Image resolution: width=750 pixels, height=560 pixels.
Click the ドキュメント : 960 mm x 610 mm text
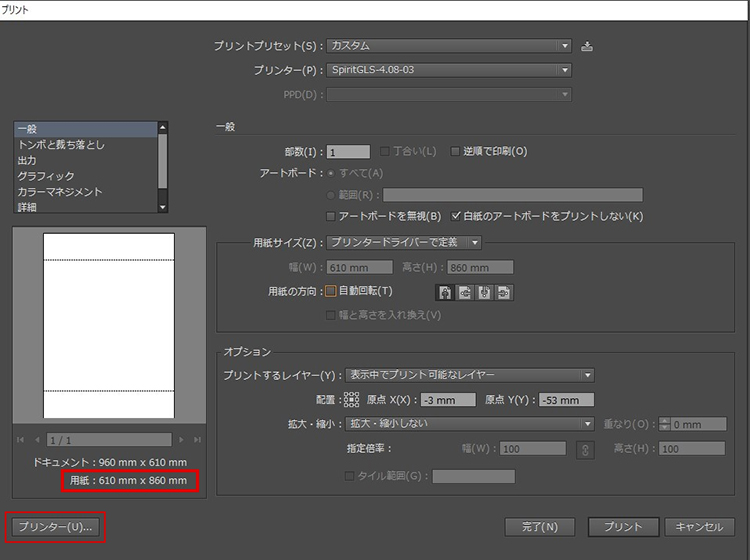pyautogui.click(x=110, y=462)
